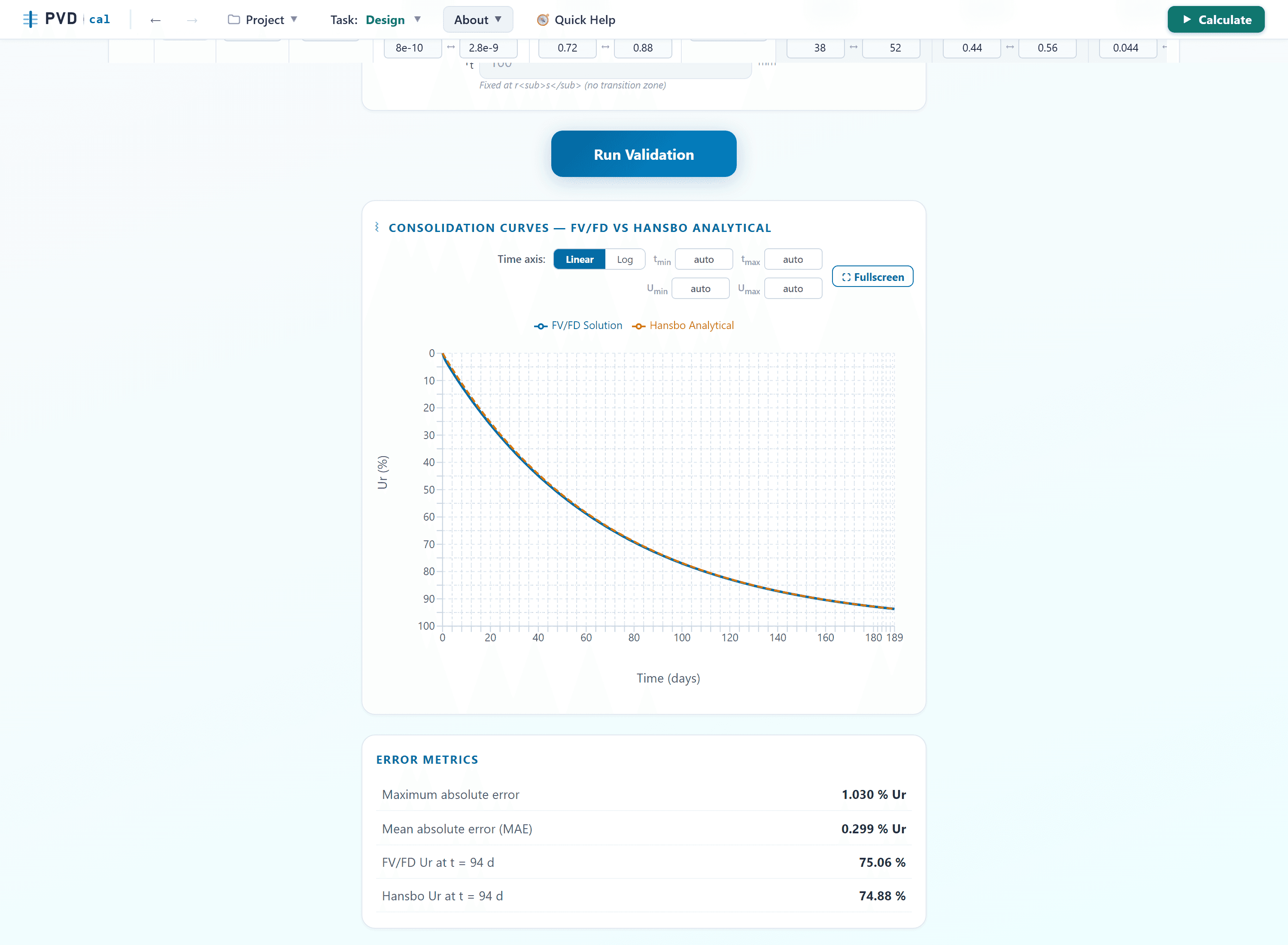
Task: Click the Hansbo Analytical legend marker
Action: tap(638, 326)
